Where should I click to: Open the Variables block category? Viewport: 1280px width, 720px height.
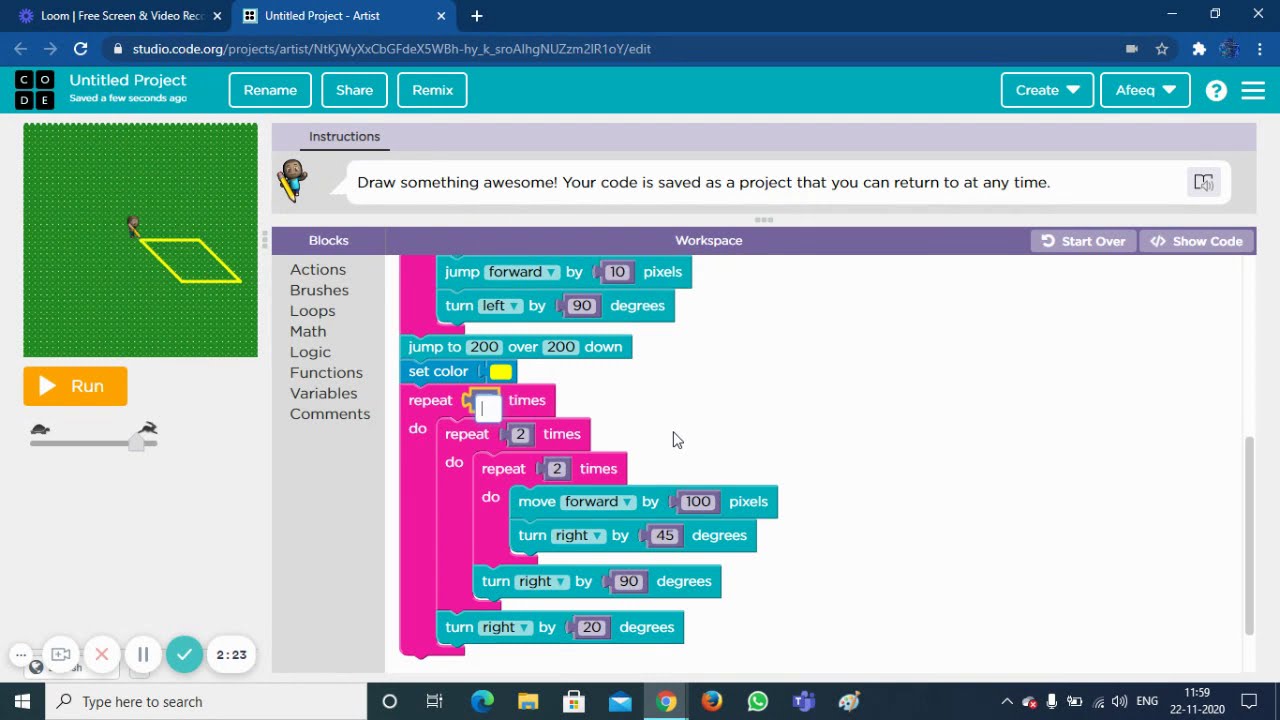323,394
